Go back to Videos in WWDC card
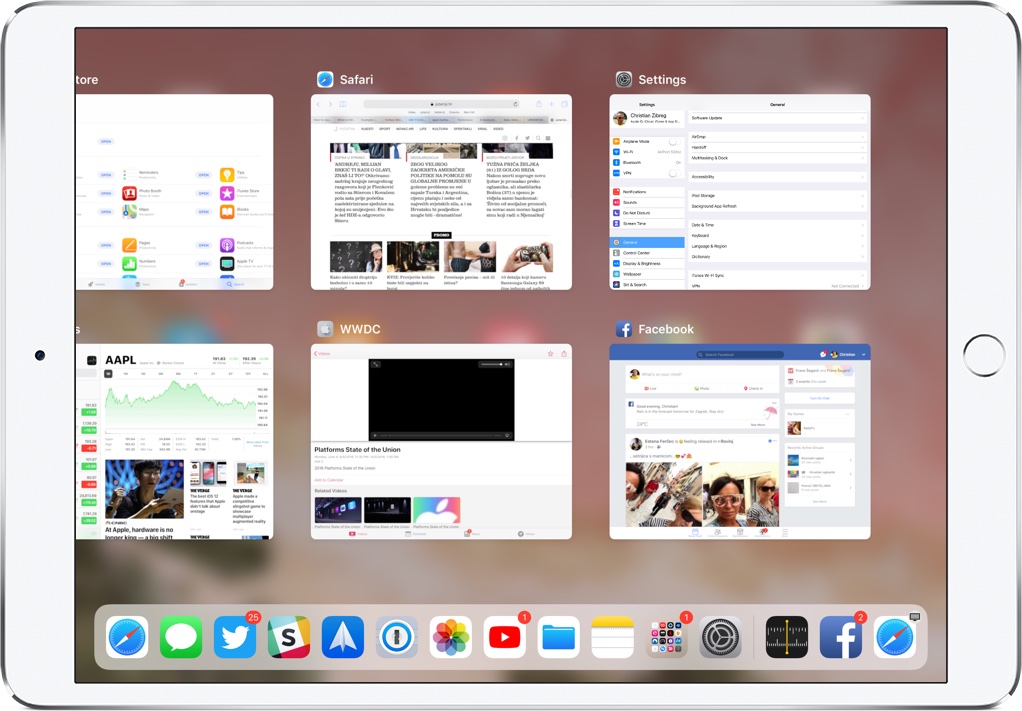1022x711 pixels. (x=323, y=353)
